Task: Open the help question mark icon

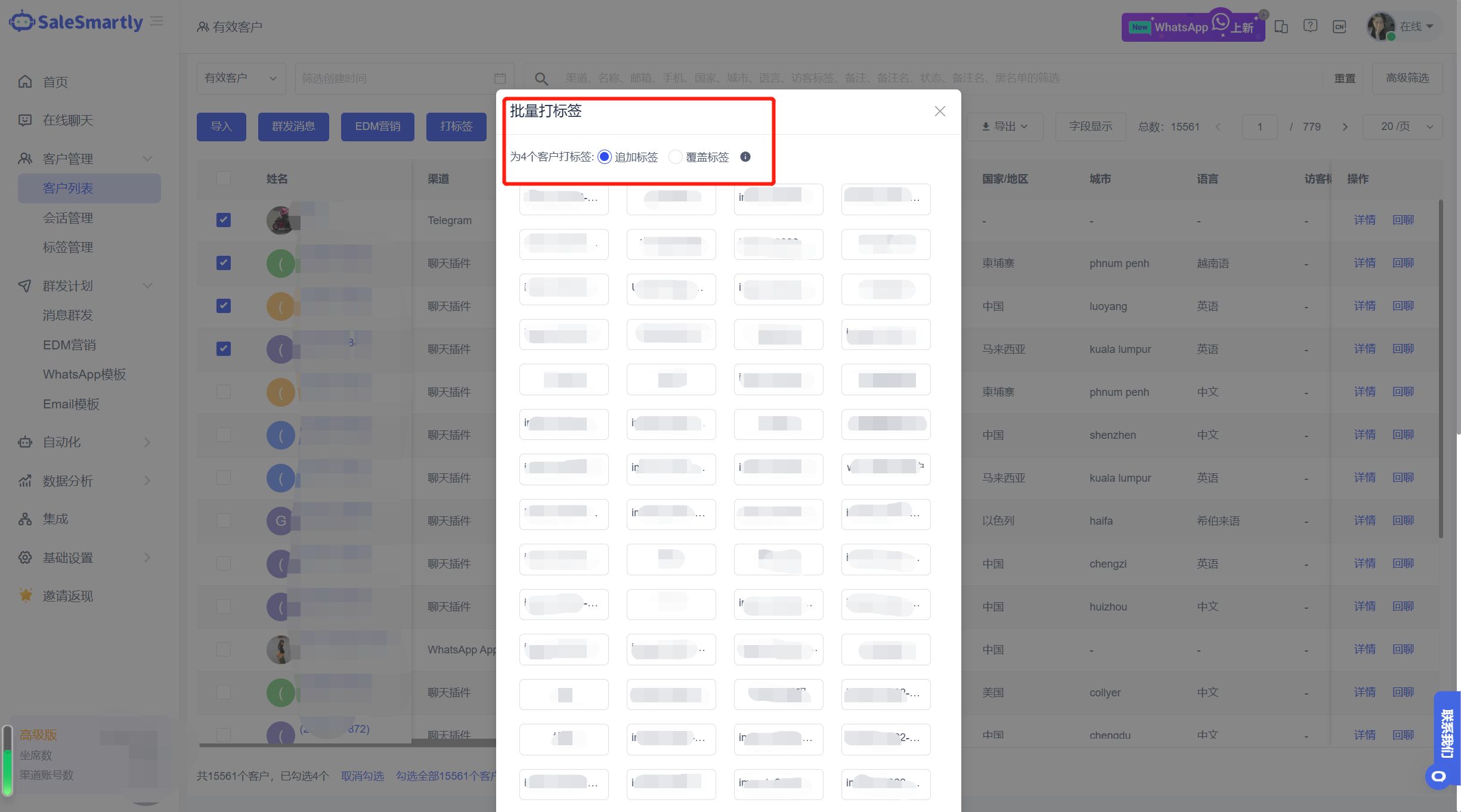Action: click(x=1310, y=26)
